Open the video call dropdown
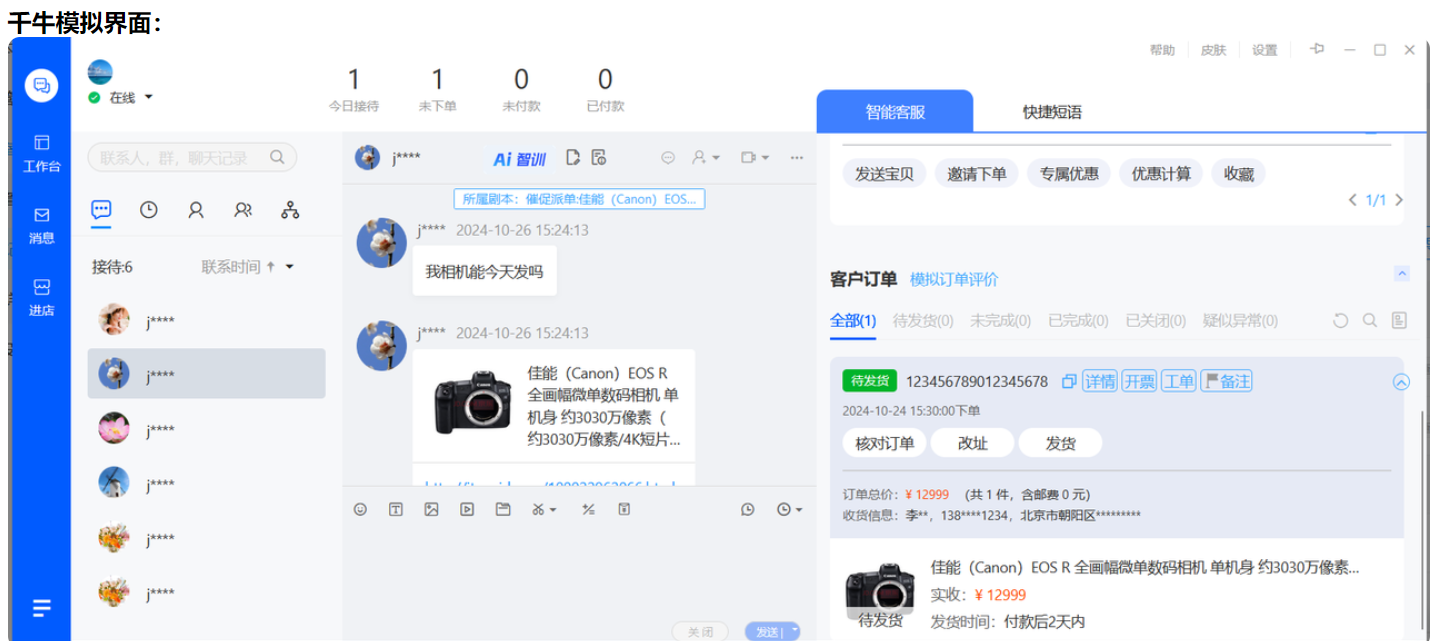Image resolution: width=1437 pixels, height=641 pixels. tap(754, 157)
